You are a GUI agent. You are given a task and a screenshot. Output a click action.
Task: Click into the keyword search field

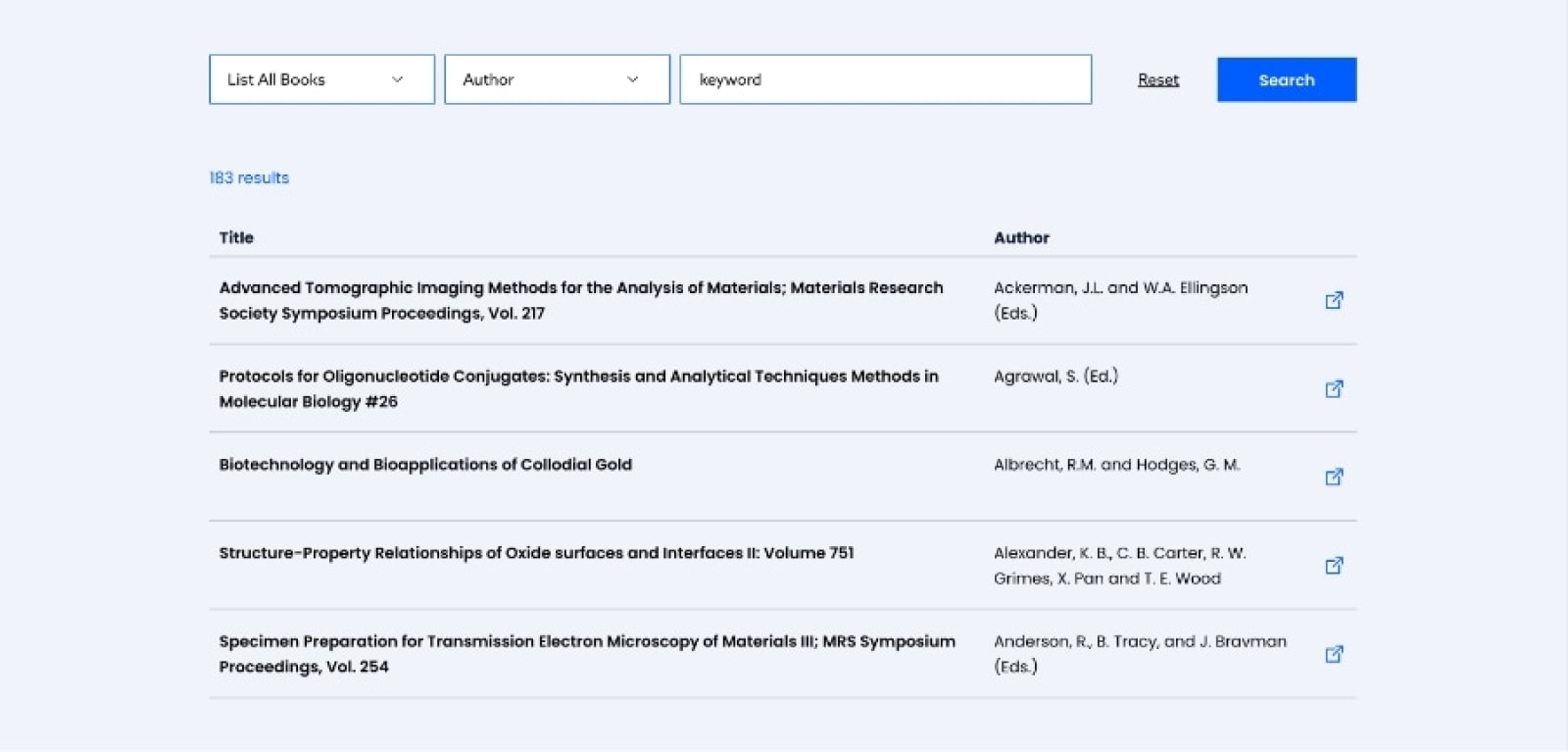click(885, 79)
